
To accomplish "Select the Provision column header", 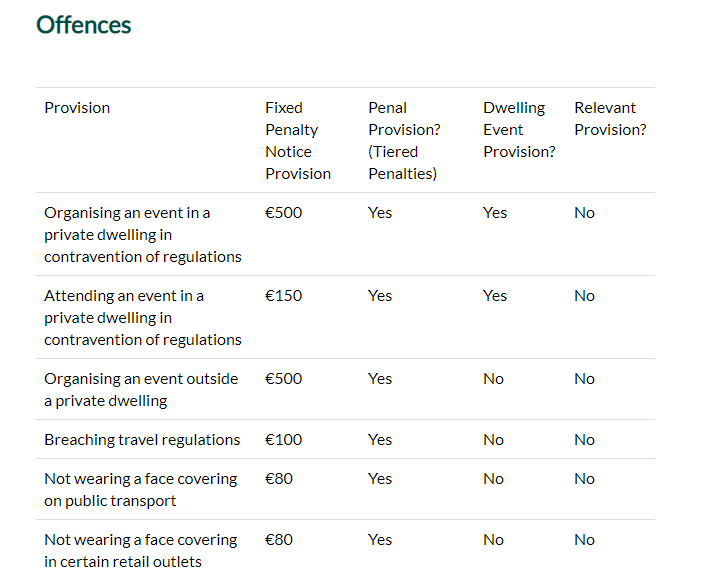I will [77, 108].
